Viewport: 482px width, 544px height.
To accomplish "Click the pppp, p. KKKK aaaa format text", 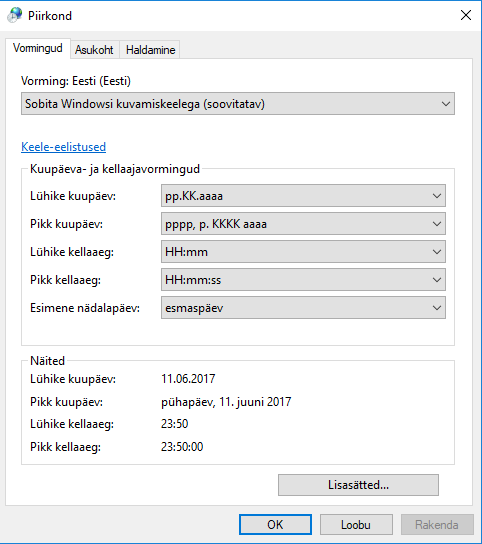I will point(216,224).
